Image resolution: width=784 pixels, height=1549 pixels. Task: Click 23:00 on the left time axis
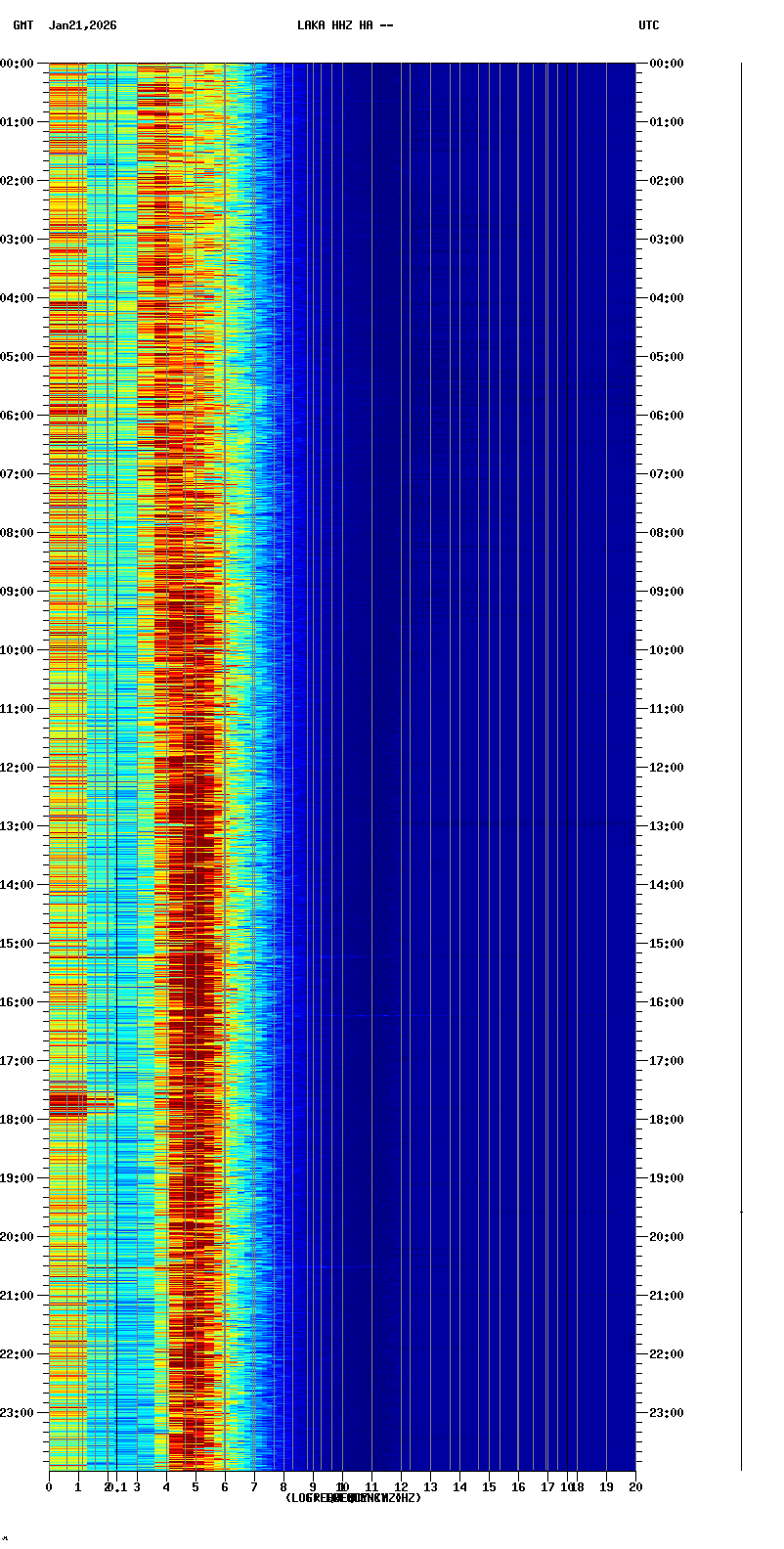17,1413
